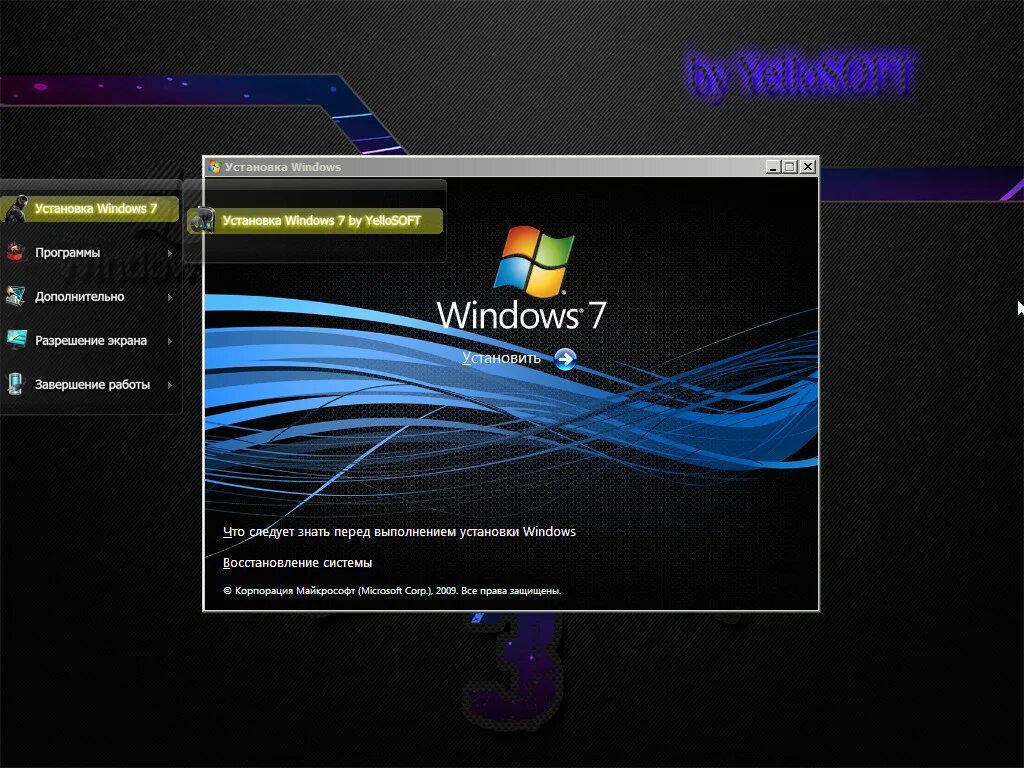Click the blue arrow icon next to Установить
The image size is (1024, 768).
coord(565,359)
